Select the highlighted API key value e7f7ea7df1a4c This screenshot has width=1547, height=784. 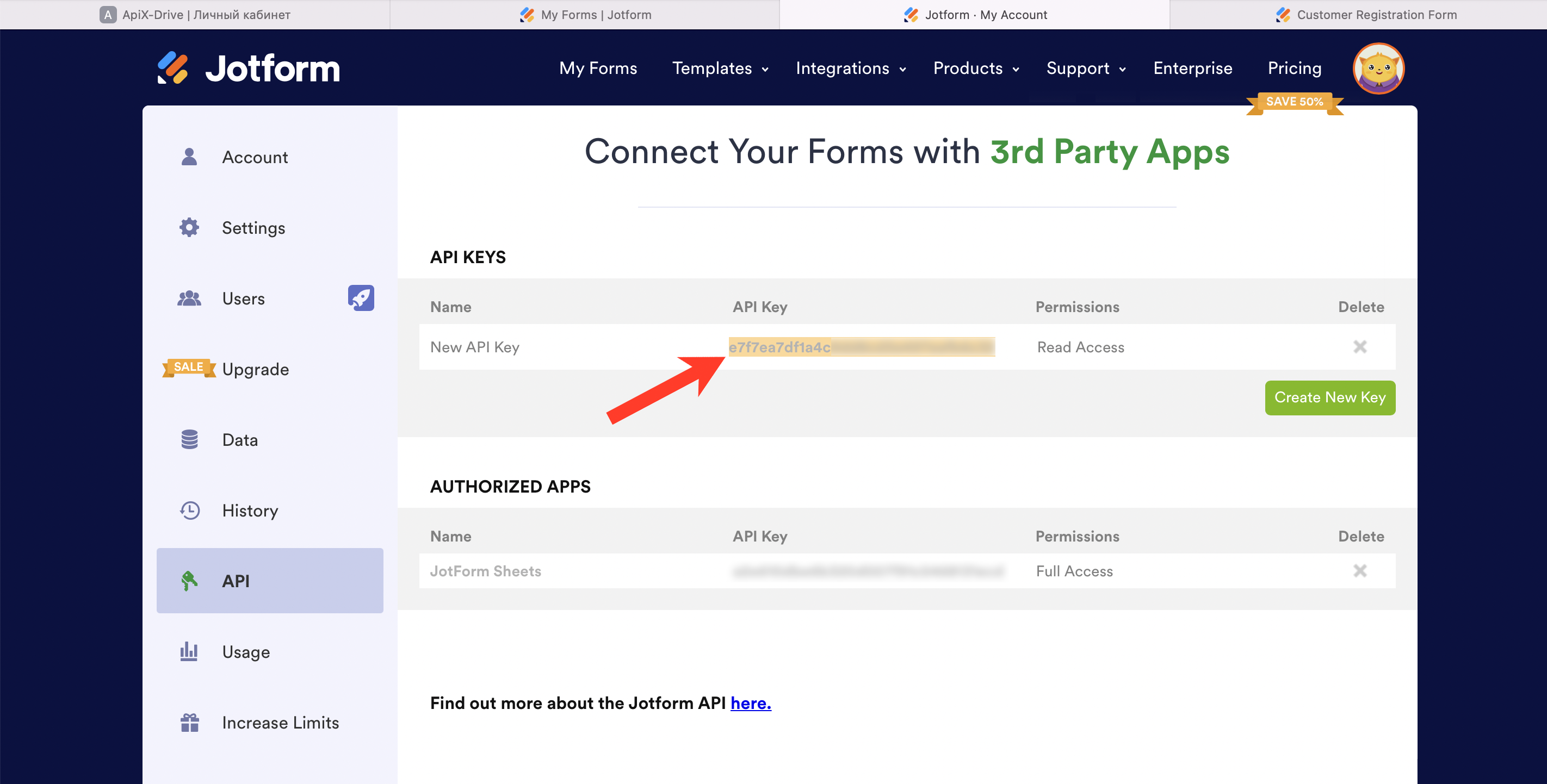[x=861, y=347]
